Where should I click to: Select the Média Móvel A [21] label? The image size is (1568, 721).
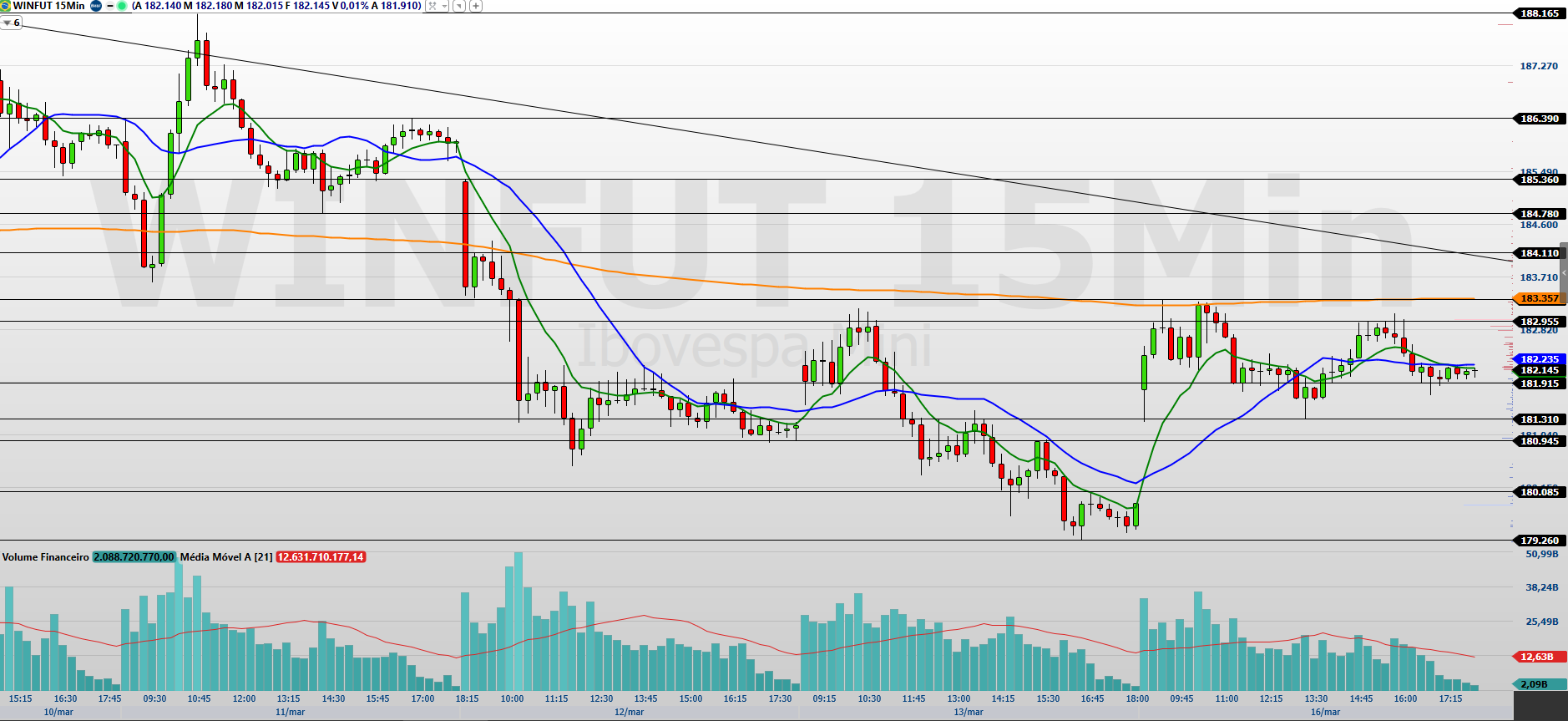[x=226, y=557]
